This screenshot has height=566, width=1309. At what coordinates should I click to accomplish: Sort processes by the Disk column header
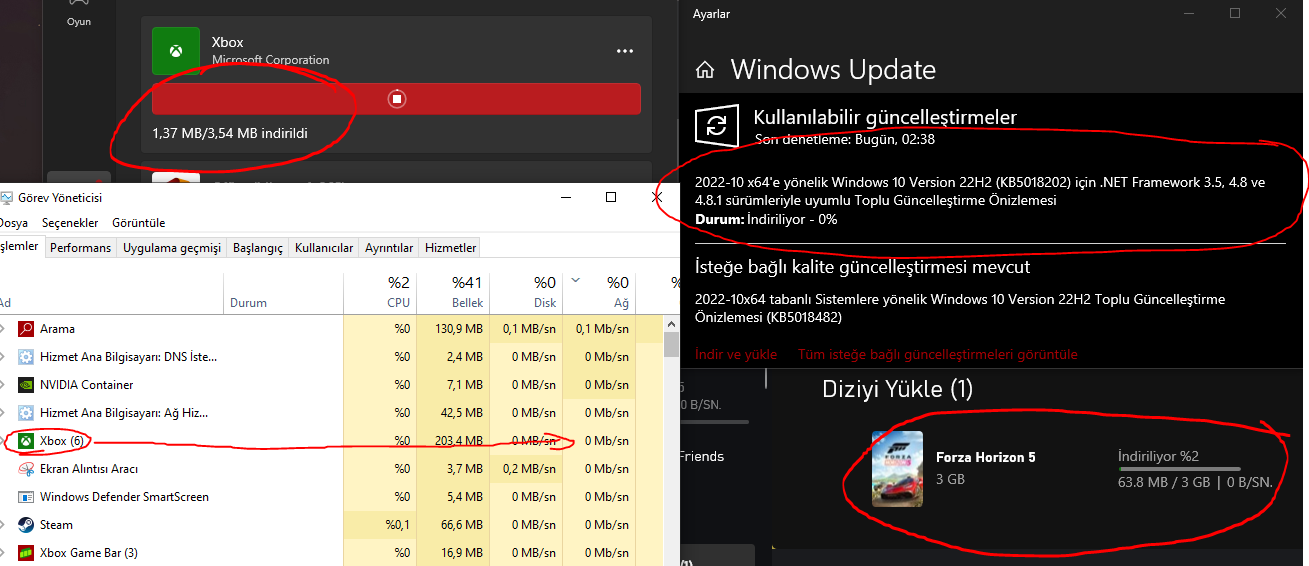526,292
